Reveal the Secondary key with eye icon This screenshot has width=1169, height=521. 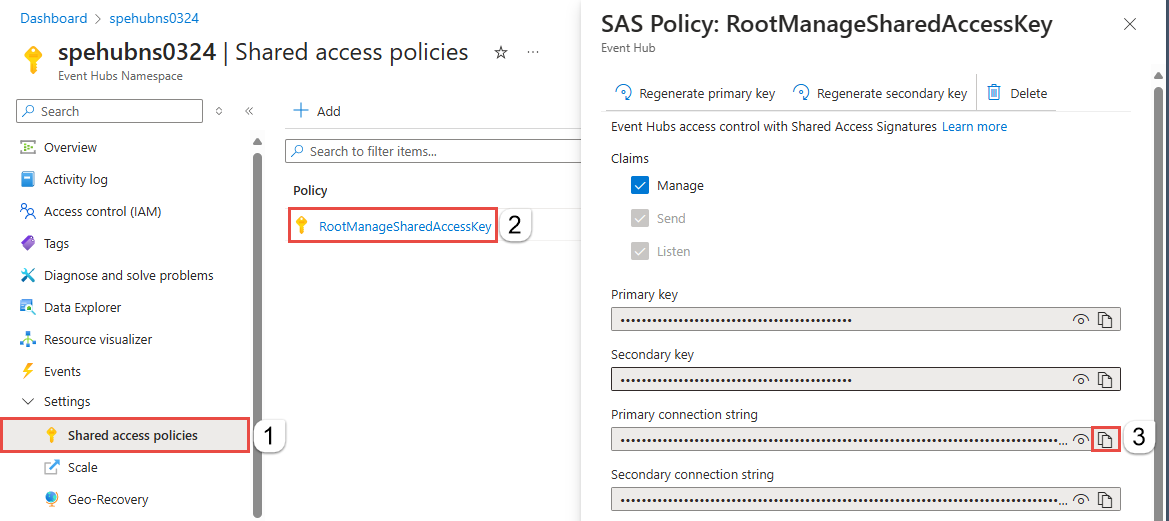(1080, 379)
